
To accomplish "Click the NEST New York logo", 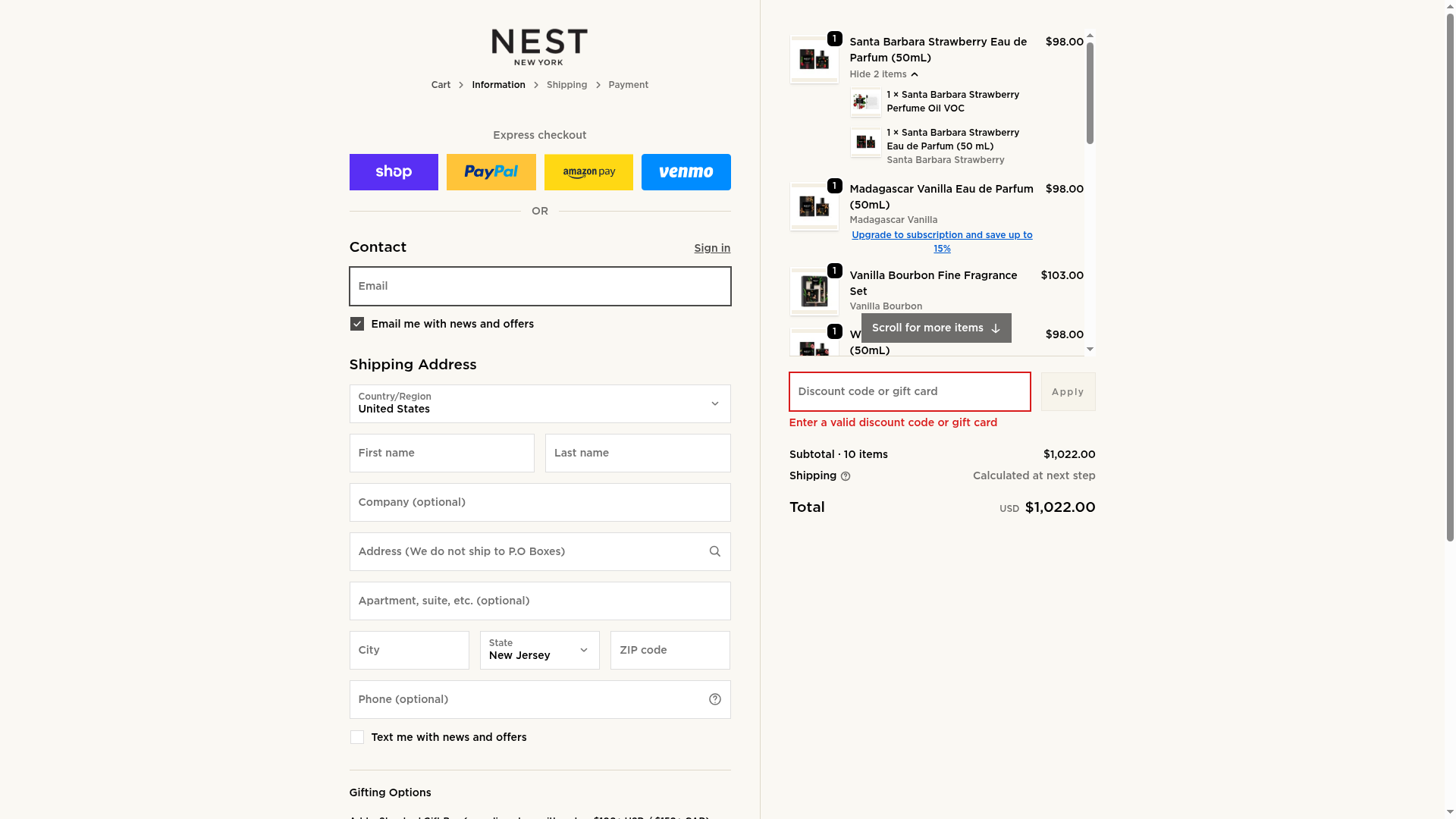I will 539,47.
